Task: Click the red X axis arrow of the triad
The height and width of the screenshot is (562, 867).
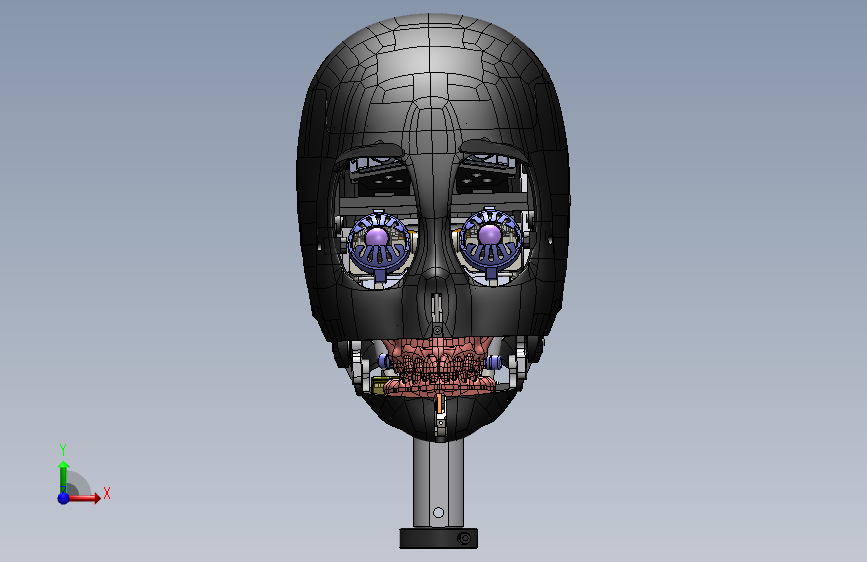Action: pyautogui.click(x=83, y=498)
